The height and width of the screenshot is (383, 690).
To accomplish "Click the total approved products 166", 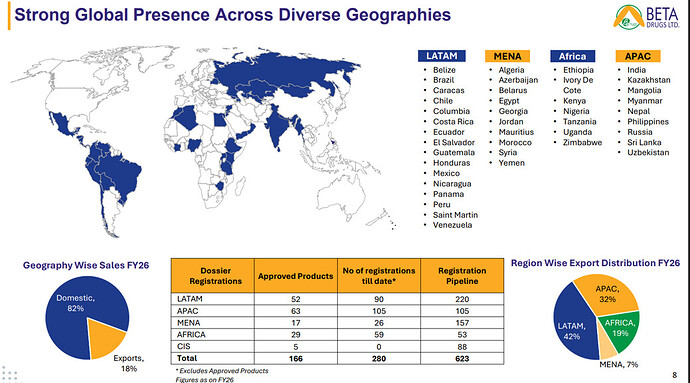I will (296, 359).
